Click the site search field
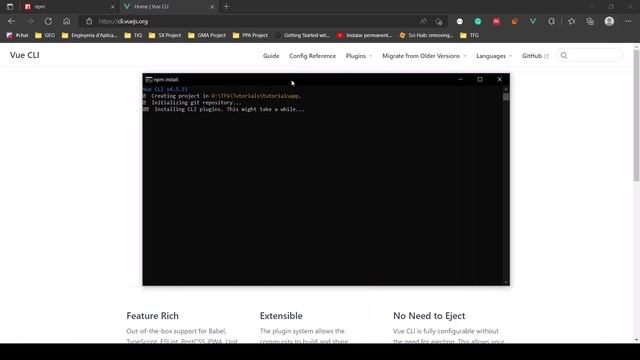 (x=590, y=56)
